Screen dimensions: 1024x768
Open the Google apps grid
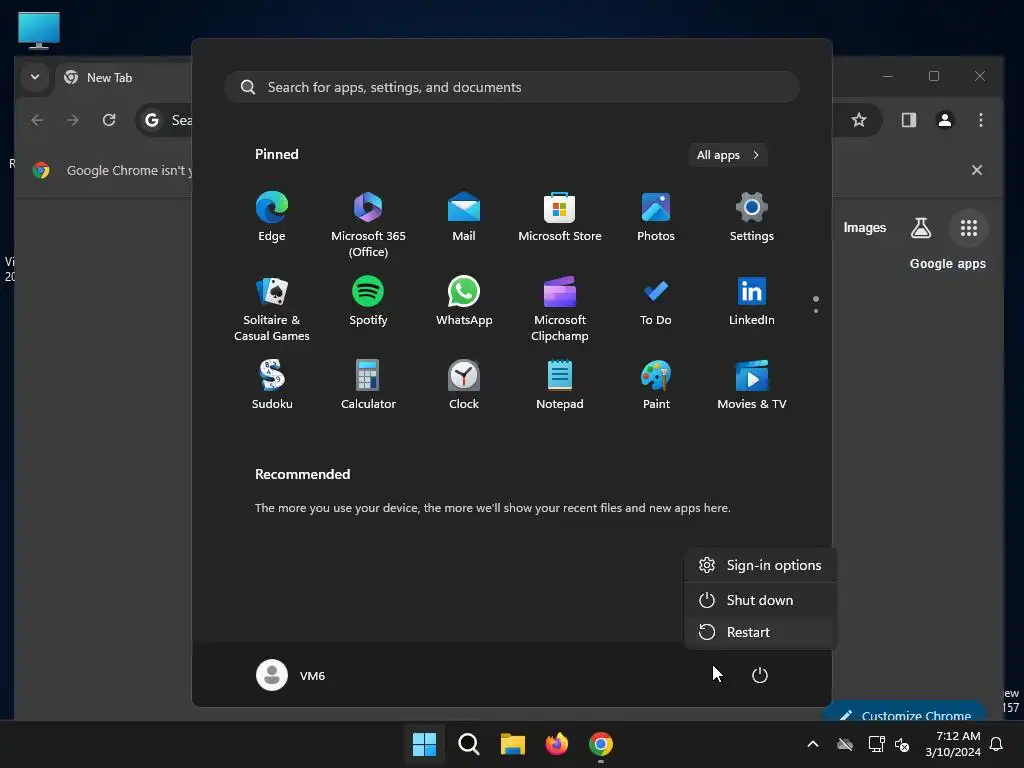969,228
